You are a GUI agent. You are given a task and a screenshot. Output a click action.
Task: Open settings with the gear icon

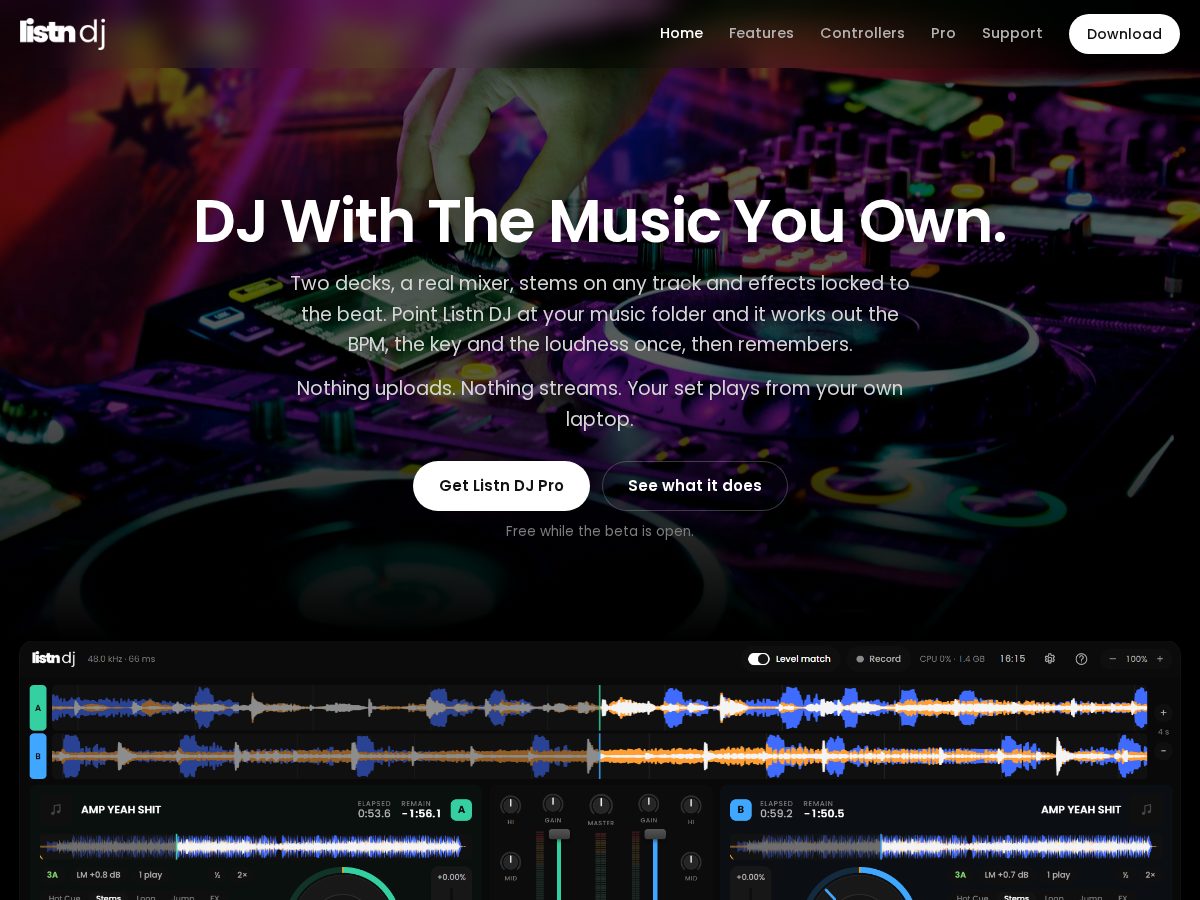(x=1050, y=659)
